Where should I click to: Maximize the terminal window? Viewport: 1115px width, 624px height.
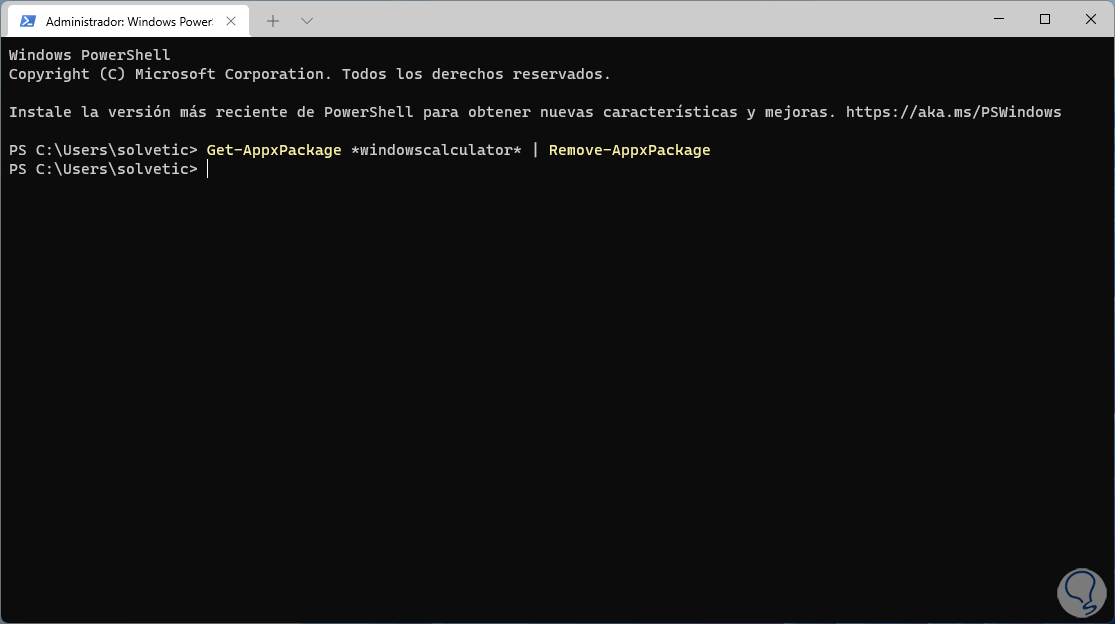pos(1045,19)
